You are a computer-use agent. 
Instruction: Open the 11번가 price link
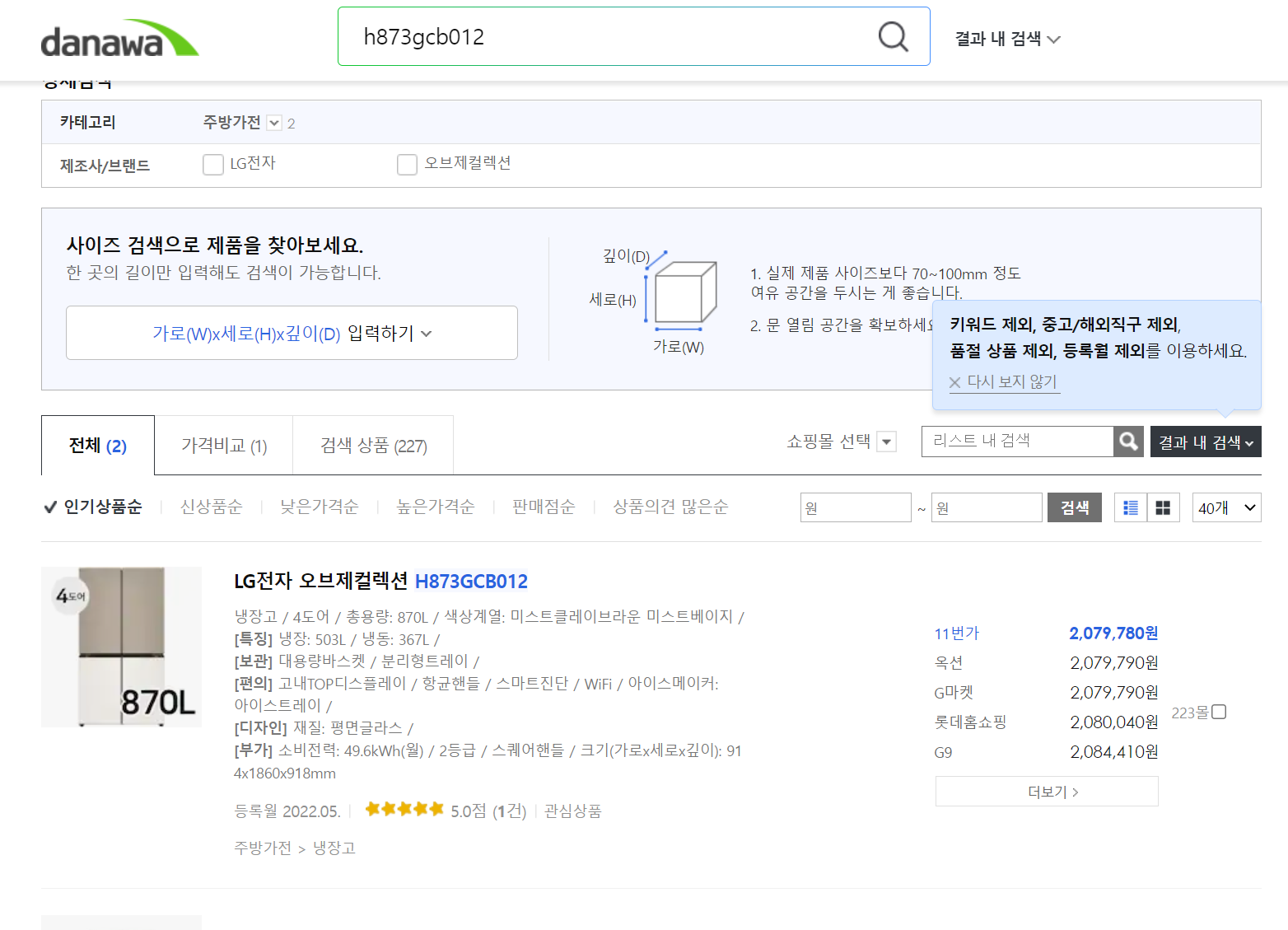[x=957, y=633]
